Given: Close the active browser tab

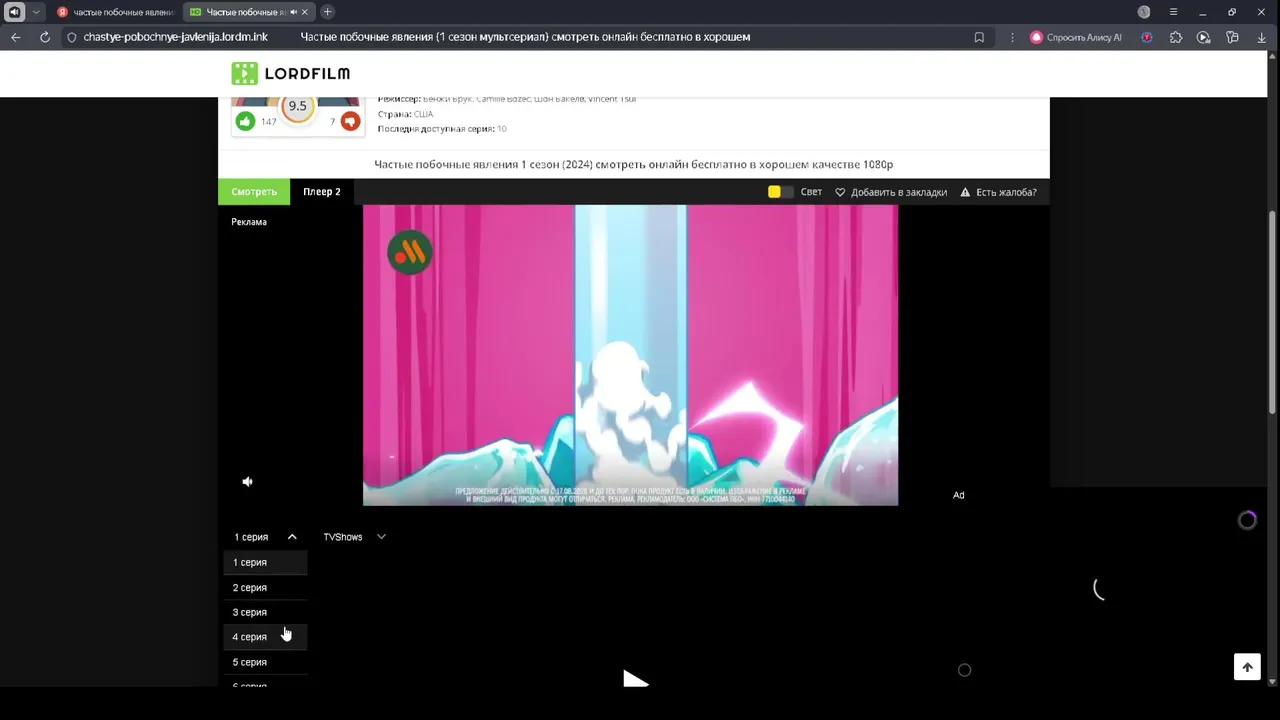Looking at the screenshot, I should [305, 12].
